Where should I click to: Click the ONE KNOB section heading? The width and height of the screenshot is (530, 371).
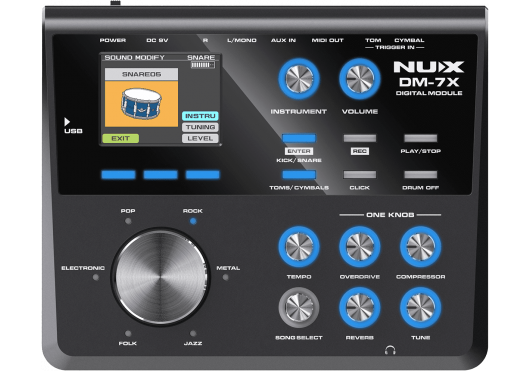[x=390, y=215]
